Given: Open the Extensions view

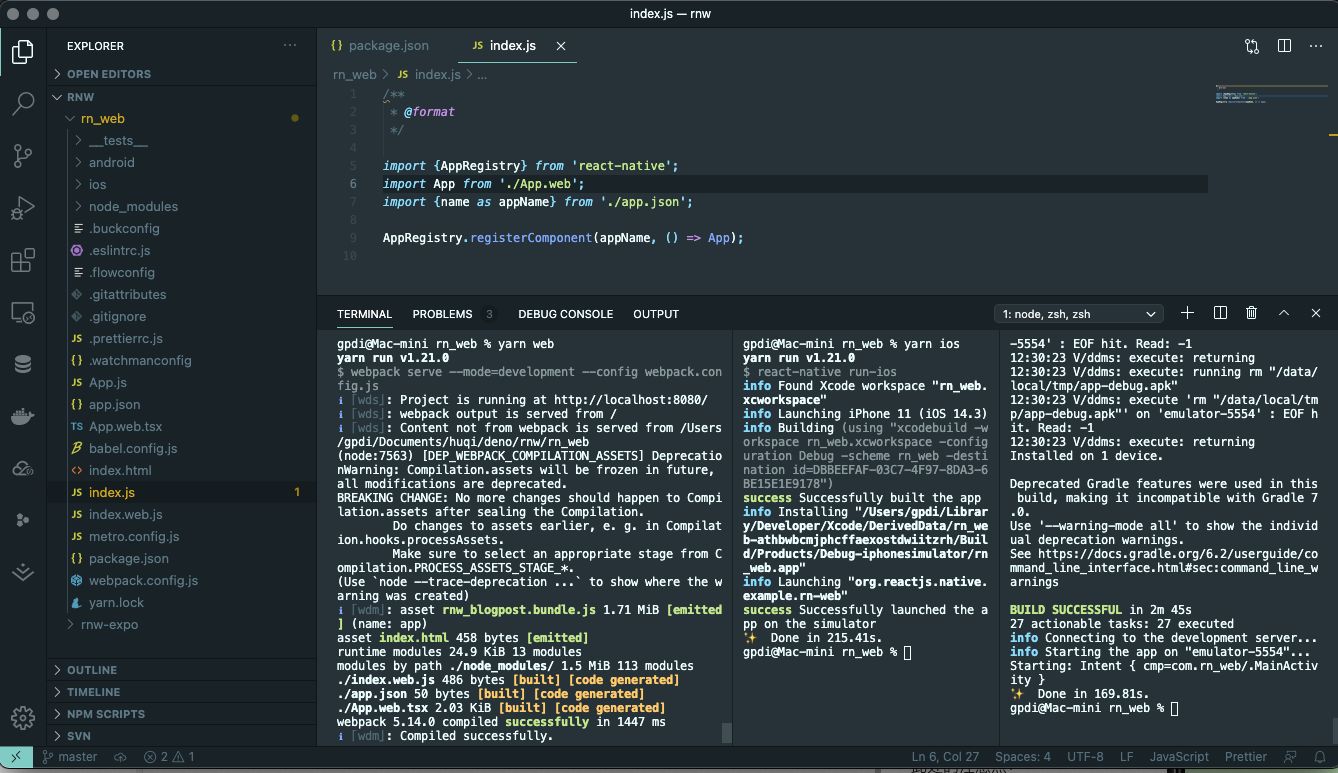Looking at the screenshot, I should pyautogui.click(x=22, y=261).
